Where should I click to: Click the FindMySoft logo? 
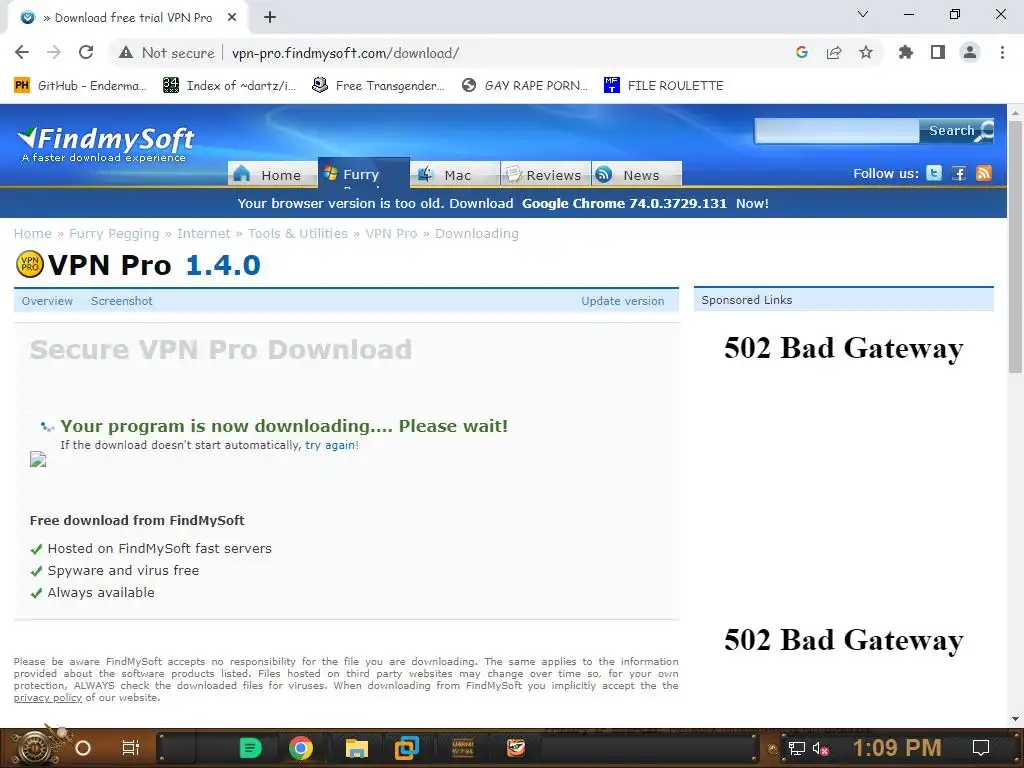tap(106, 144)
